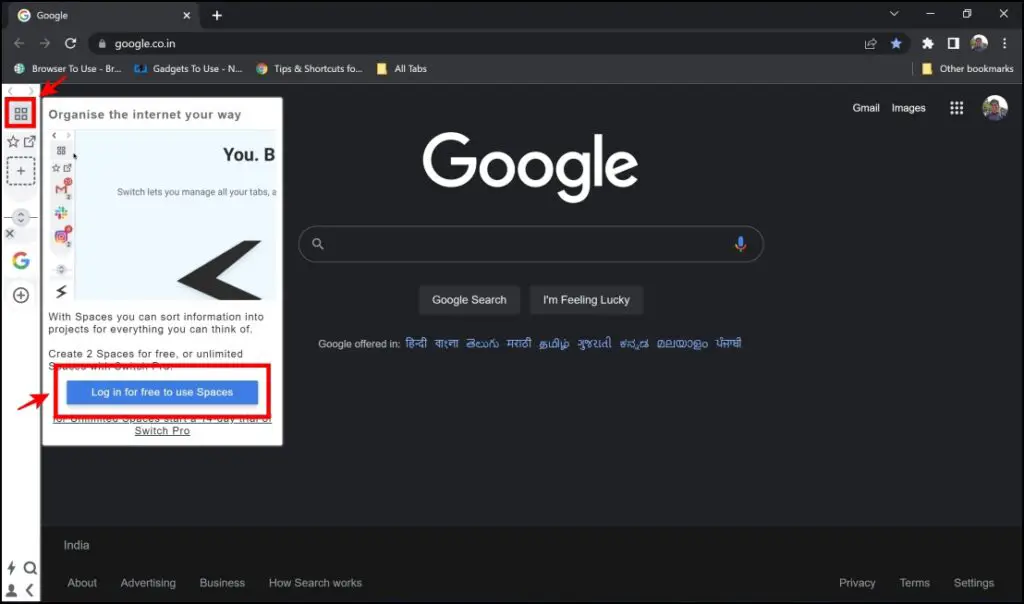
Task: Click Log in for free to use Spaces
Action: [x=162, y=393]
